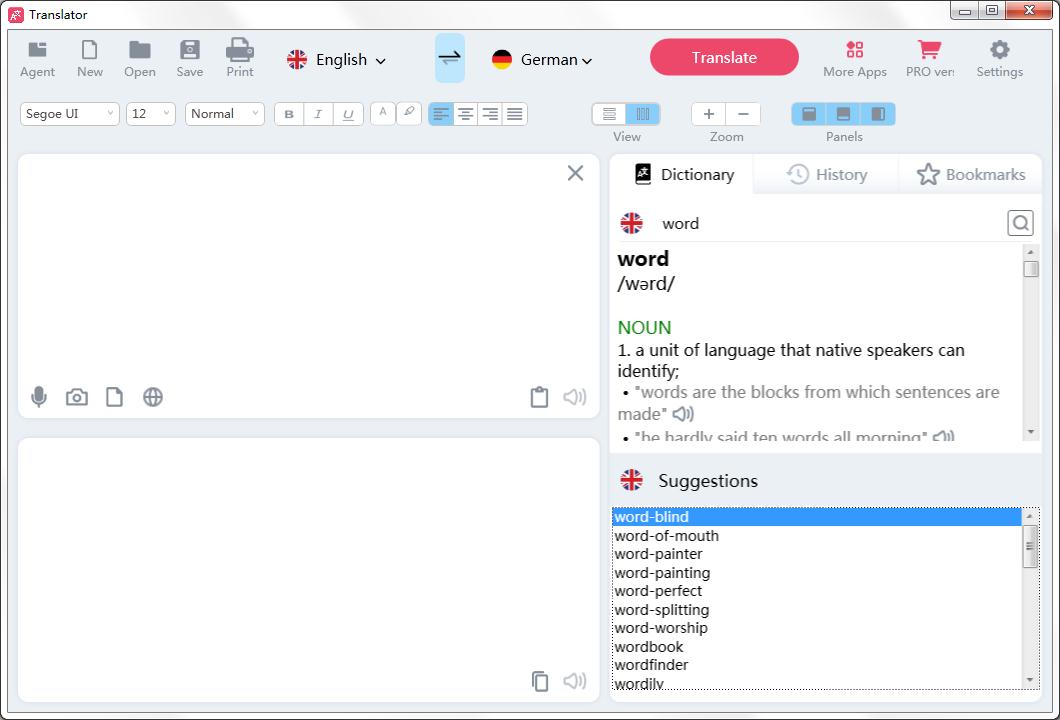The height and width of the screenshot is (720, 1060).
Task: Zoom out with minus button
Action: (x=744, y=114)
